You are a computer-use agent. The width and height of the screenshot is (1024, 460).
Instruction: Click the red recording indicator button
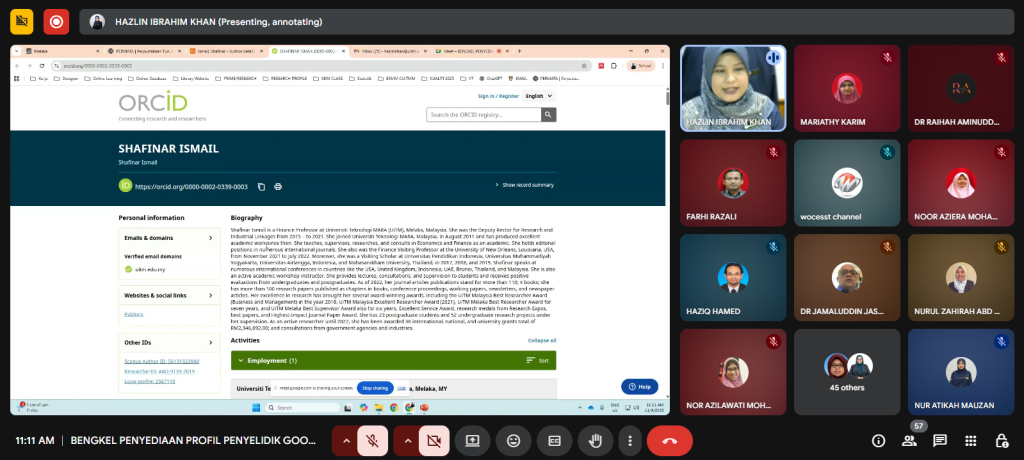pyautogui.click(x=56, y=21)
